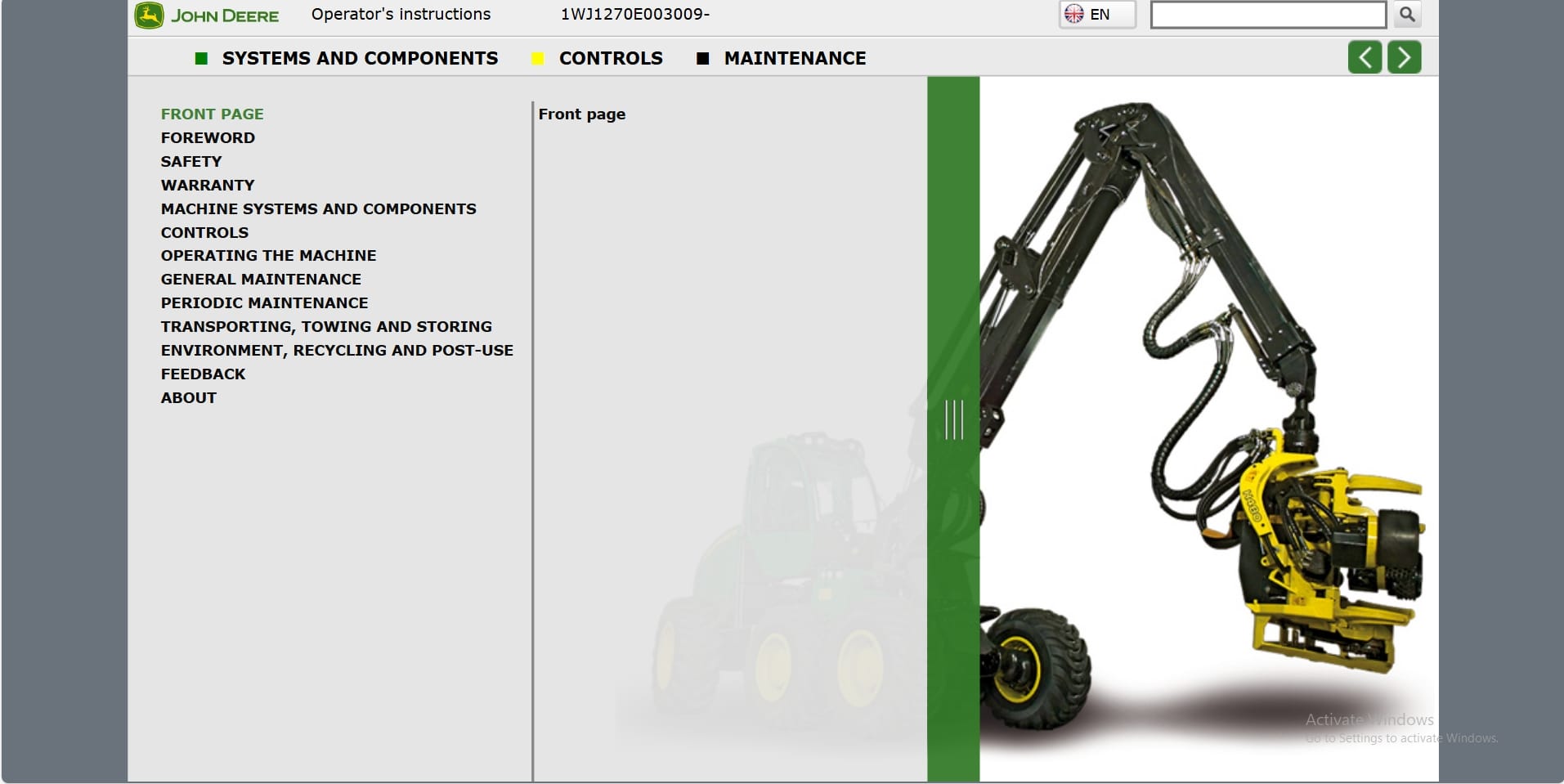This screenshot has height=784, width=1564.
Task: Open the Controls tab in top navigation
Action: coord(611,58)
